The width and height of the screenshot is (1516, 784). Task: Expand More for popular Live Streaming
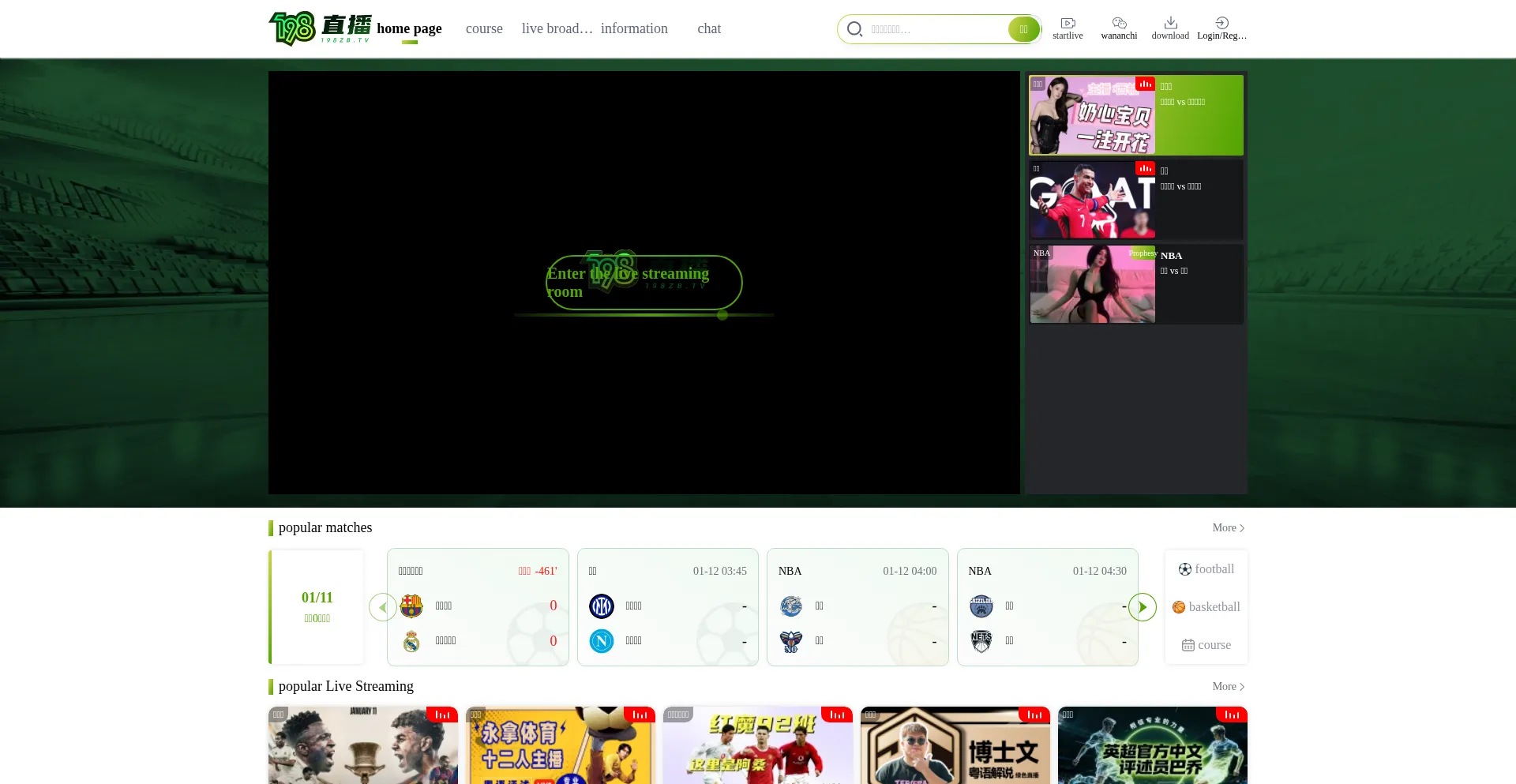point(1228,687)
